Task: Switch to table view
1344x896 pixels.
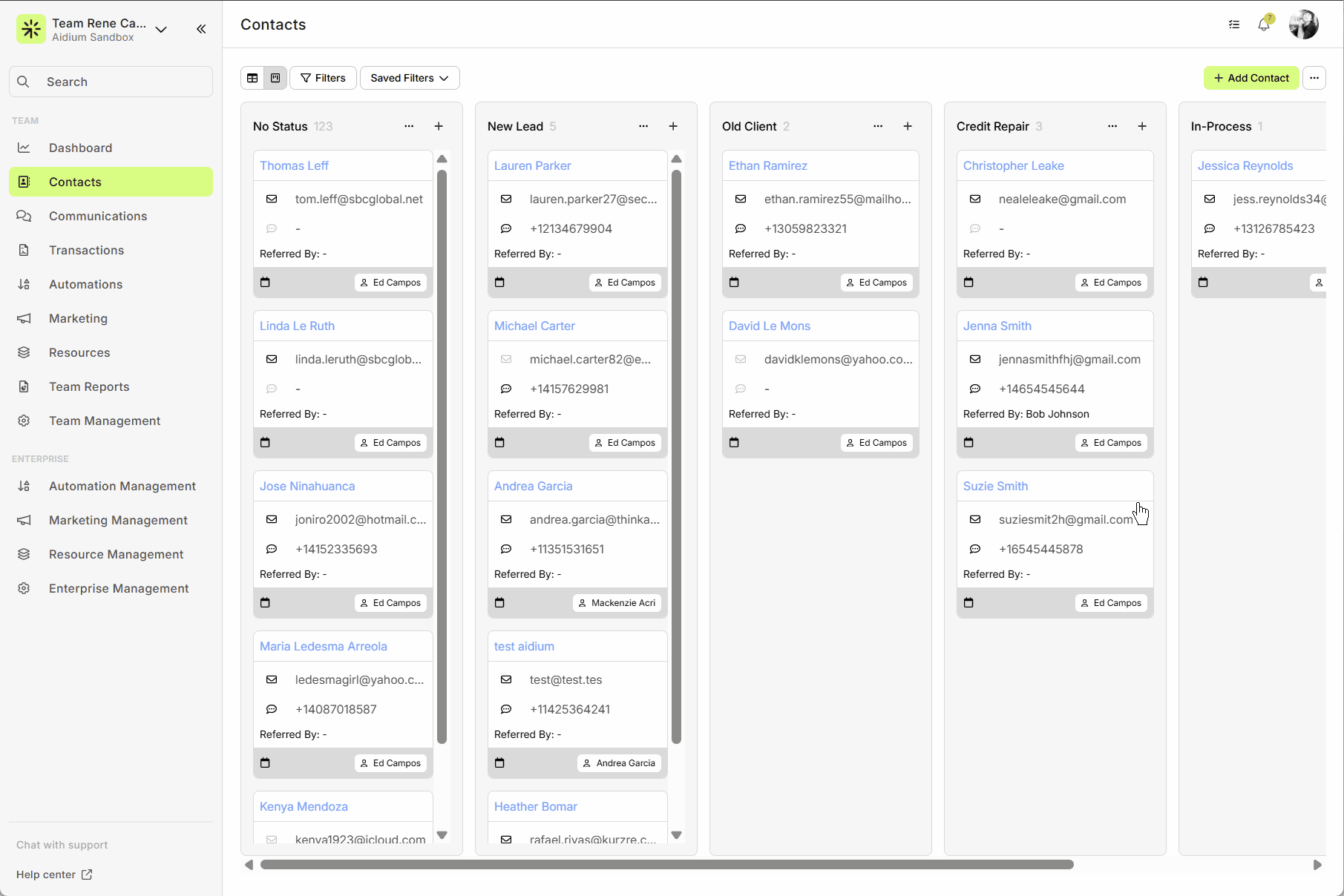Action: click(x=252, y=77)
